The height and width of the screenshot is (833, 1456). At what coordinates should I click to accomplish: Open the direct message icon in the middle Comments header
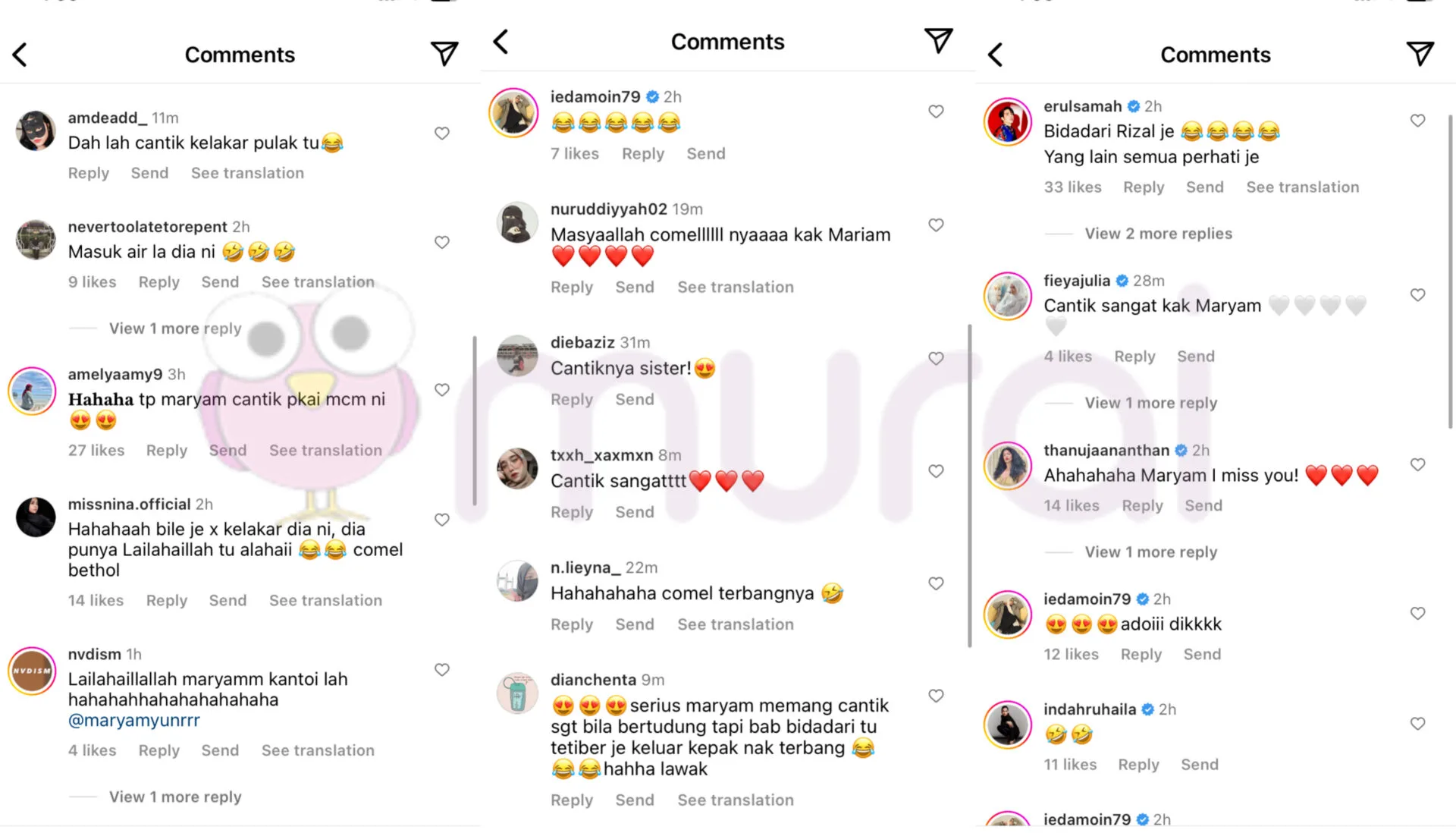click(938, 40)
